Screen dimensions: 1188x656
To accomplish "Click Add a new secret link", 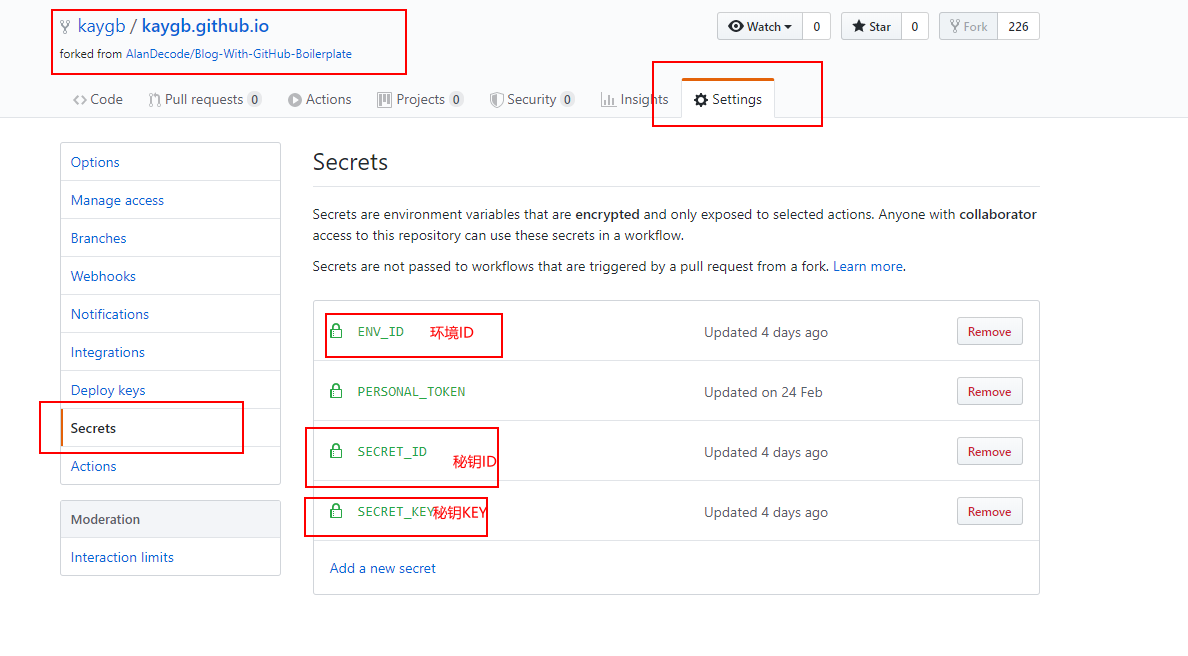I will pos(383,568).
